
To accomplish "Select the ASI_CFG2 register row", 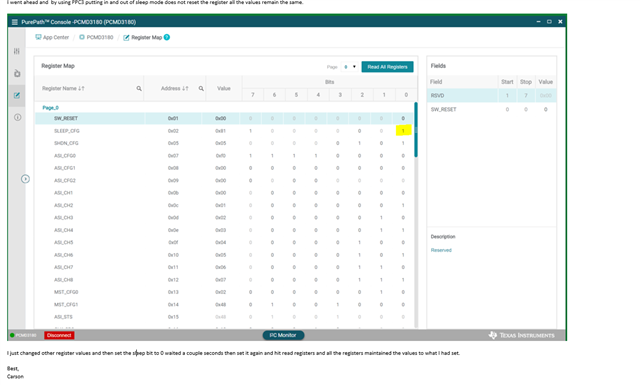I will [224, 180].
